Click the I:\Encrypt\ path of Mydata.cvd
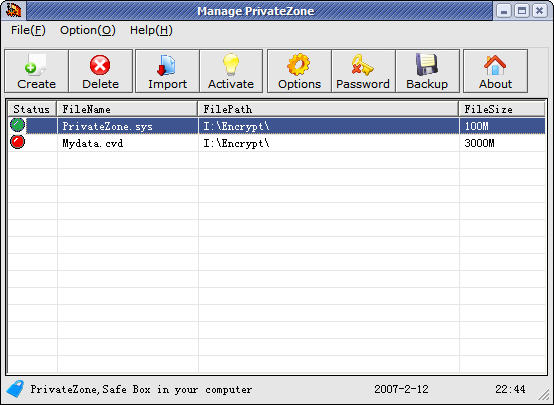Image resolution: width=554 pixels, height=405 pixels. click(x=236, y=143)
